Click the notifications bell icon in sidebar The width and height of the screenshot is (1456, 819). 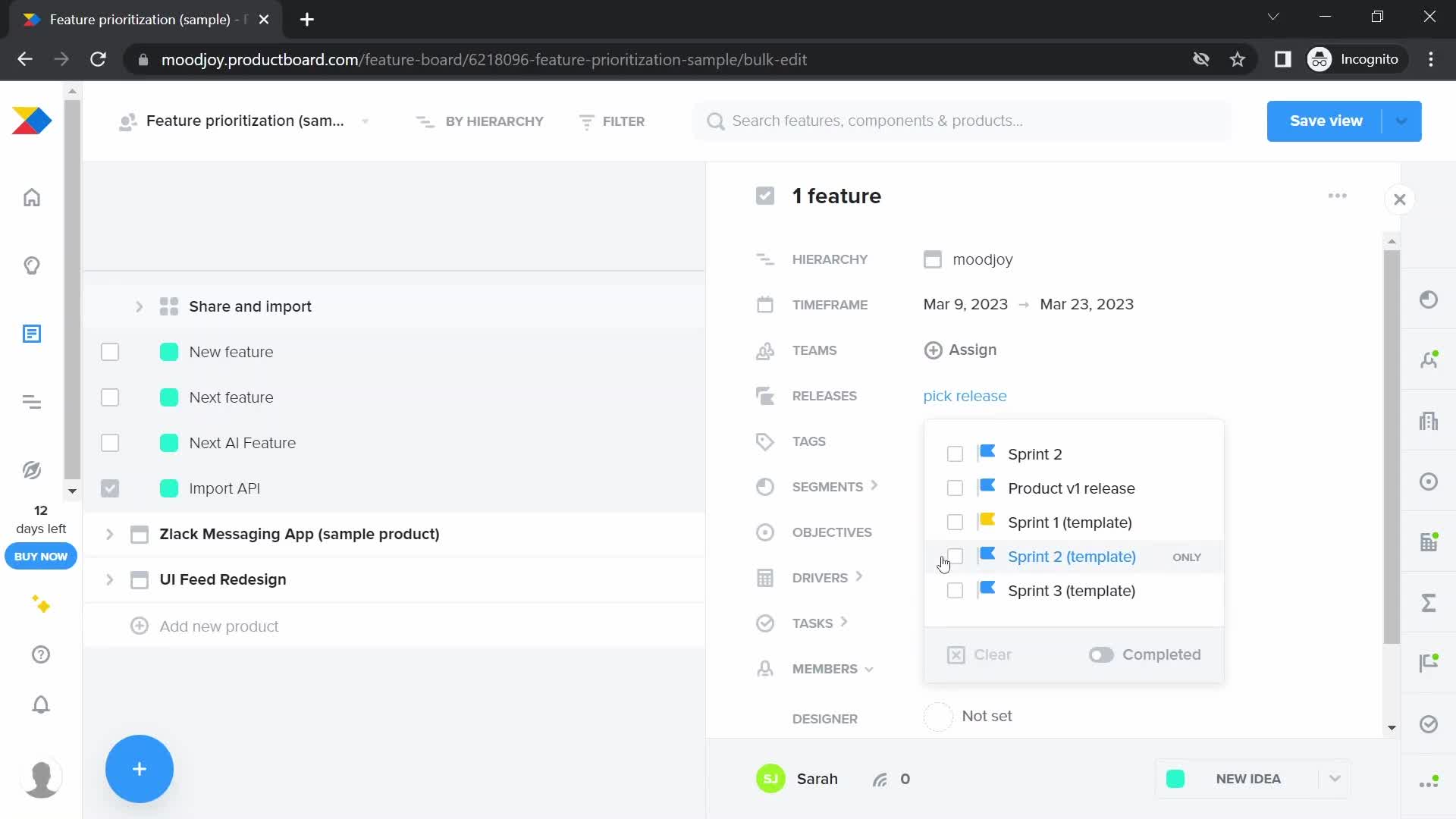tap(40, 705)
